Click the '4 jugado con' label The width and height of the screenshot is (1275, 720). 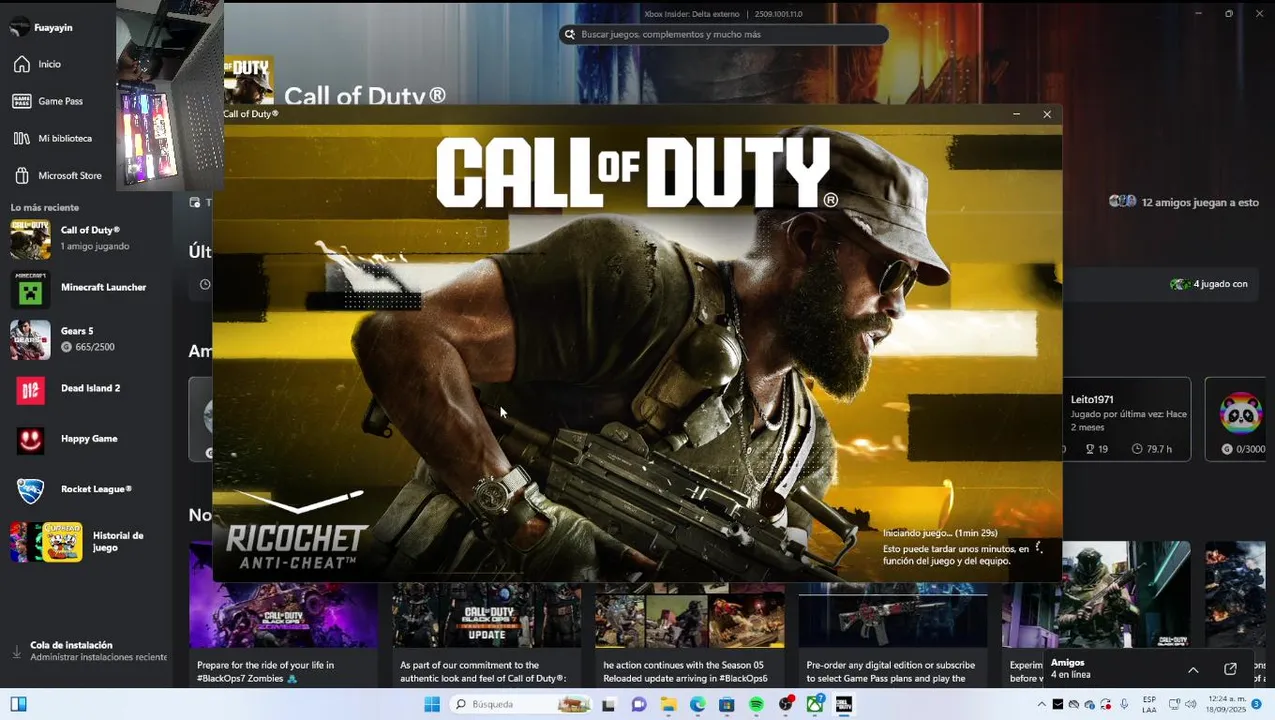1220,284
